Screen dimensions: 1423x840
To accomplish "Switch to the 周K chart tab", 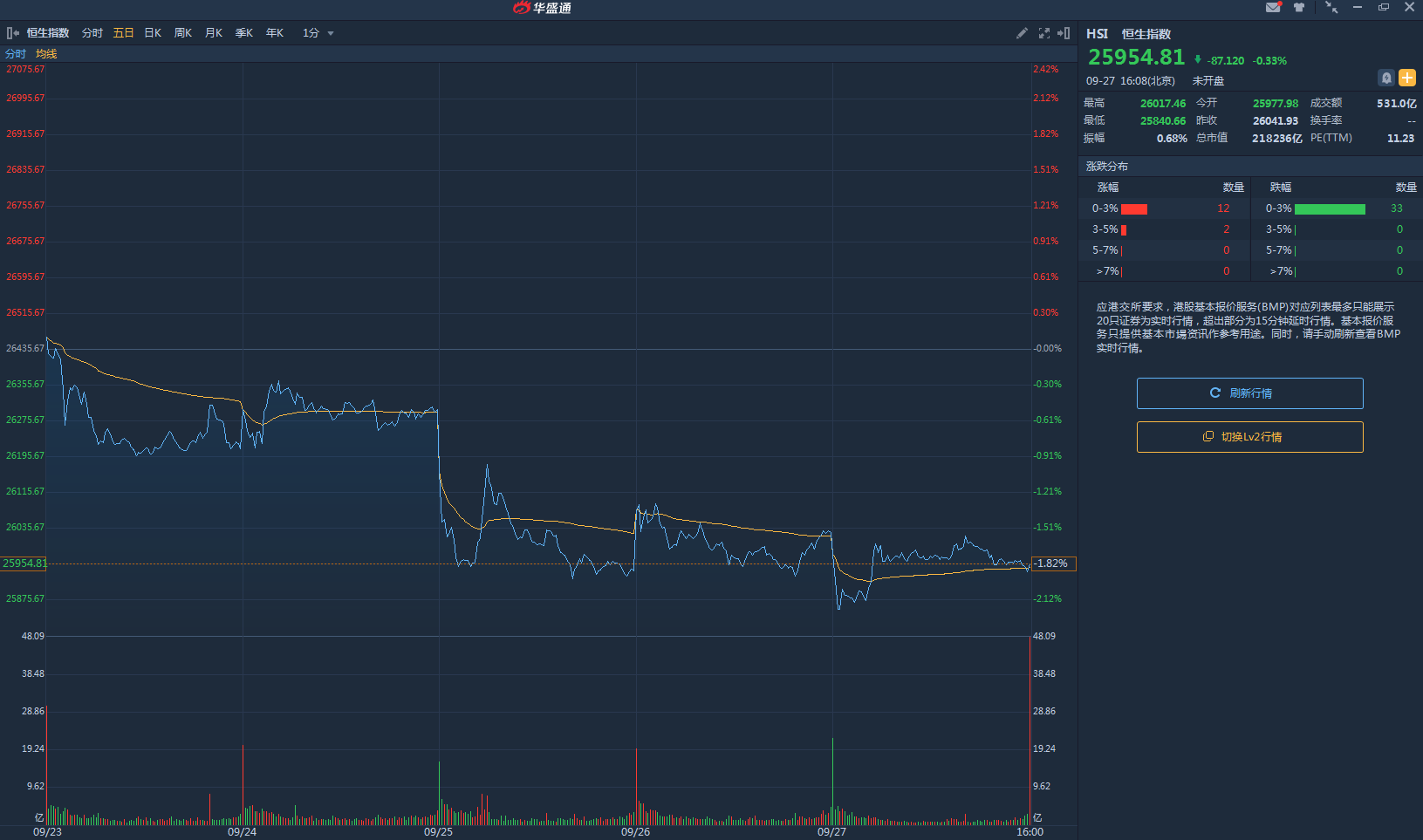I will (183, 33).
